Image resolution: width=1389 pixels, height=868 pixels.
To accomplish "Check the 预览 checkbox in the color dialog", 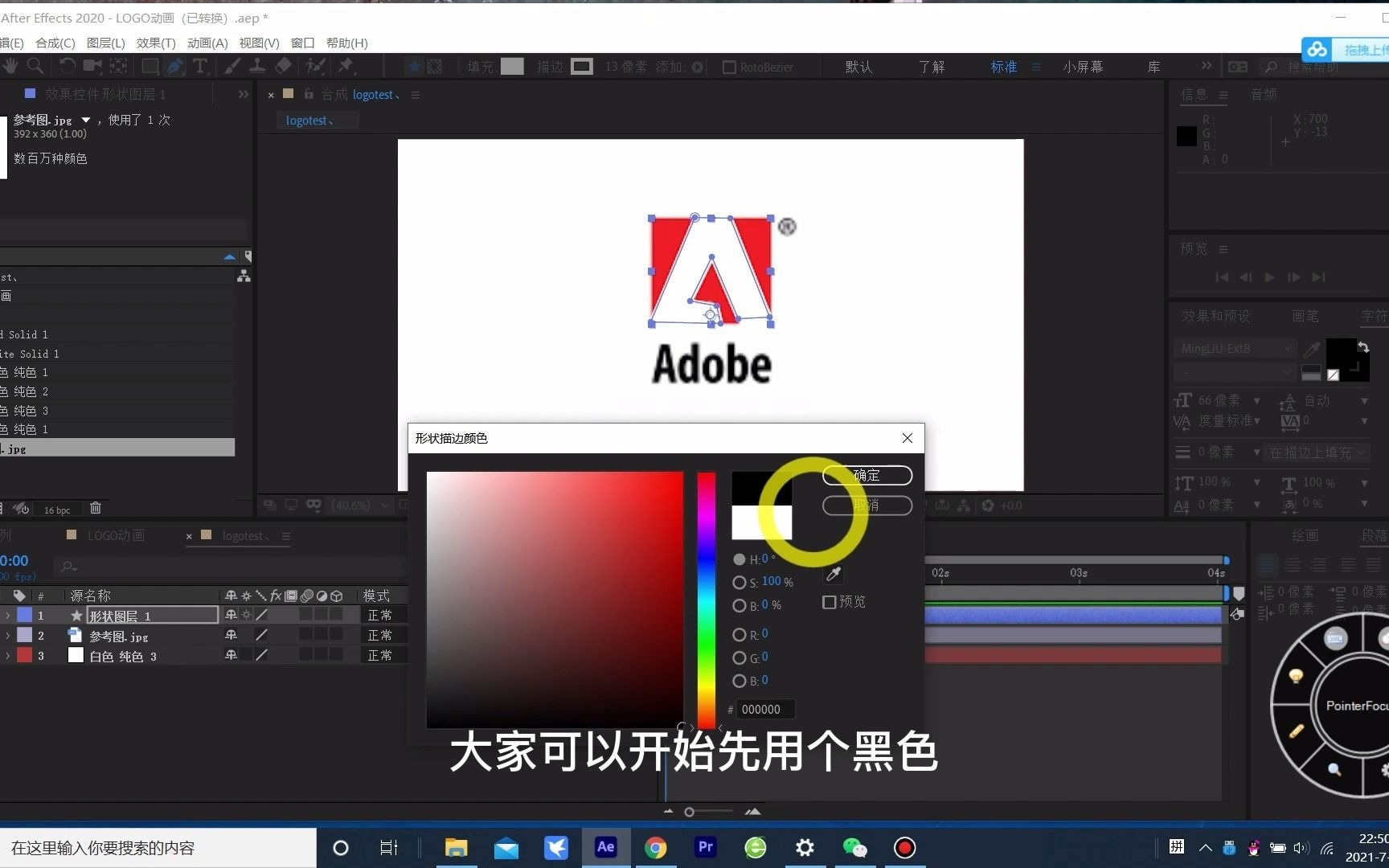I will (829, 601).
